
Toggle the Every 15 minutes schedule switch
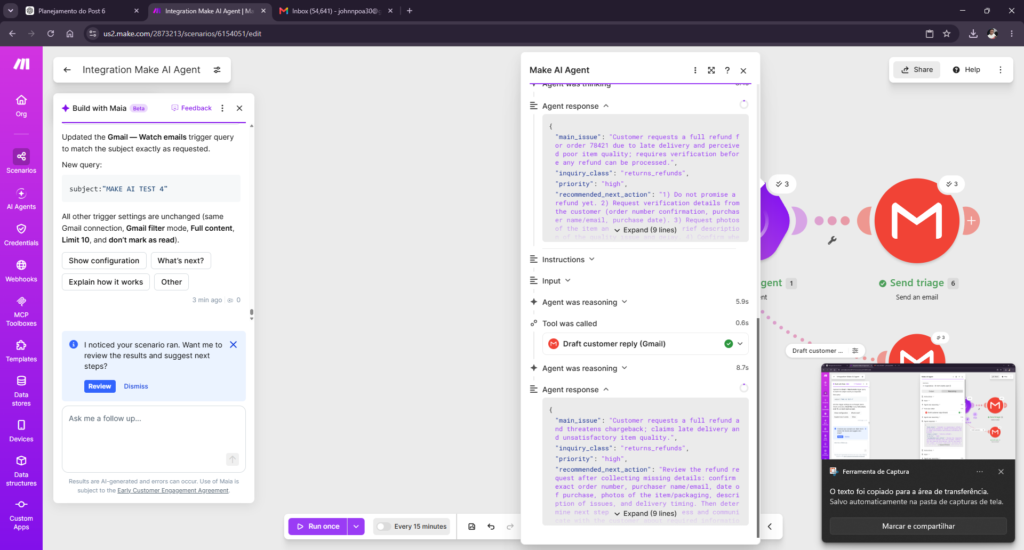click(383, 526)
